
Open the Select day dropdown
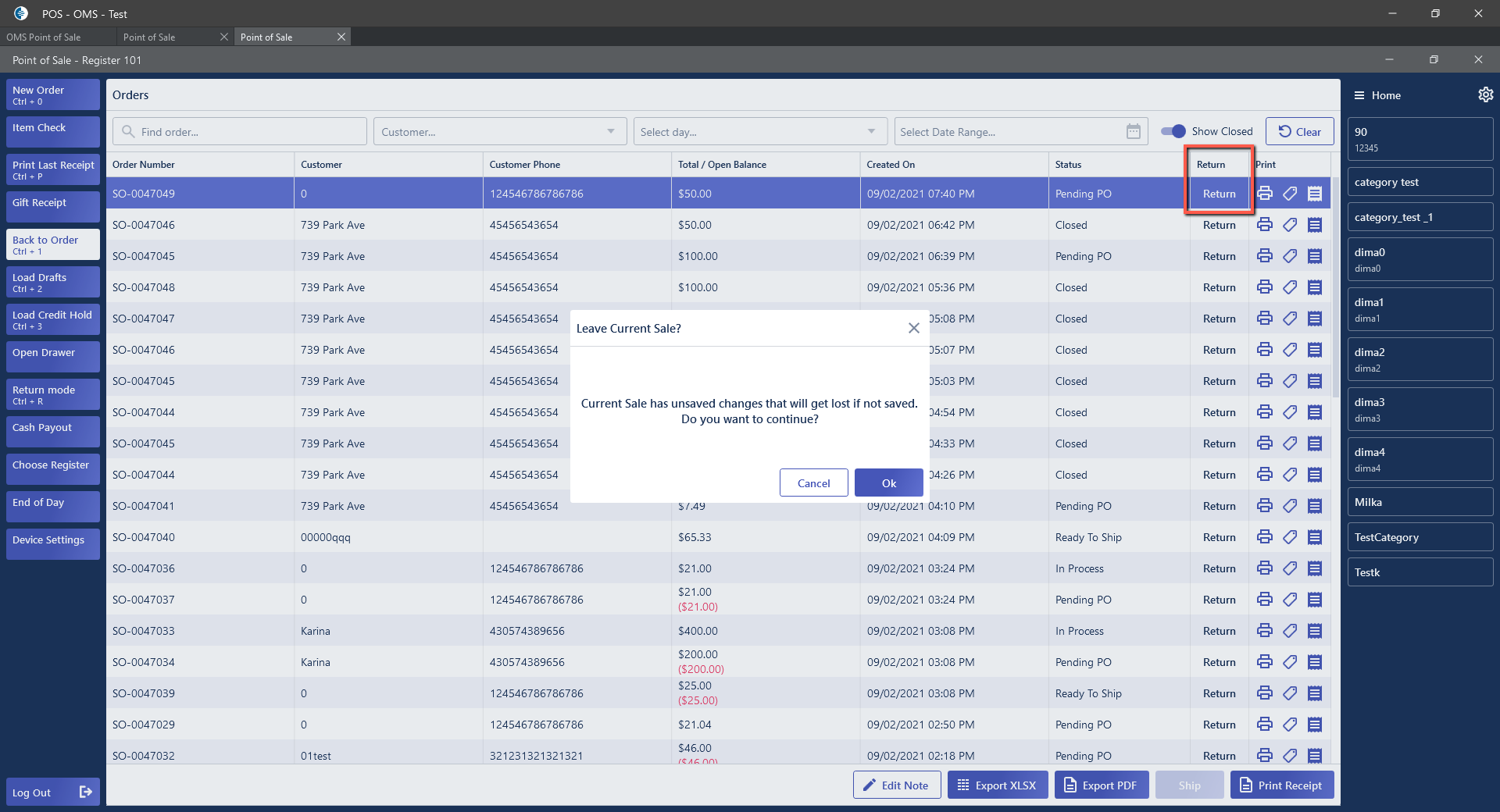[x=871, y=132]
